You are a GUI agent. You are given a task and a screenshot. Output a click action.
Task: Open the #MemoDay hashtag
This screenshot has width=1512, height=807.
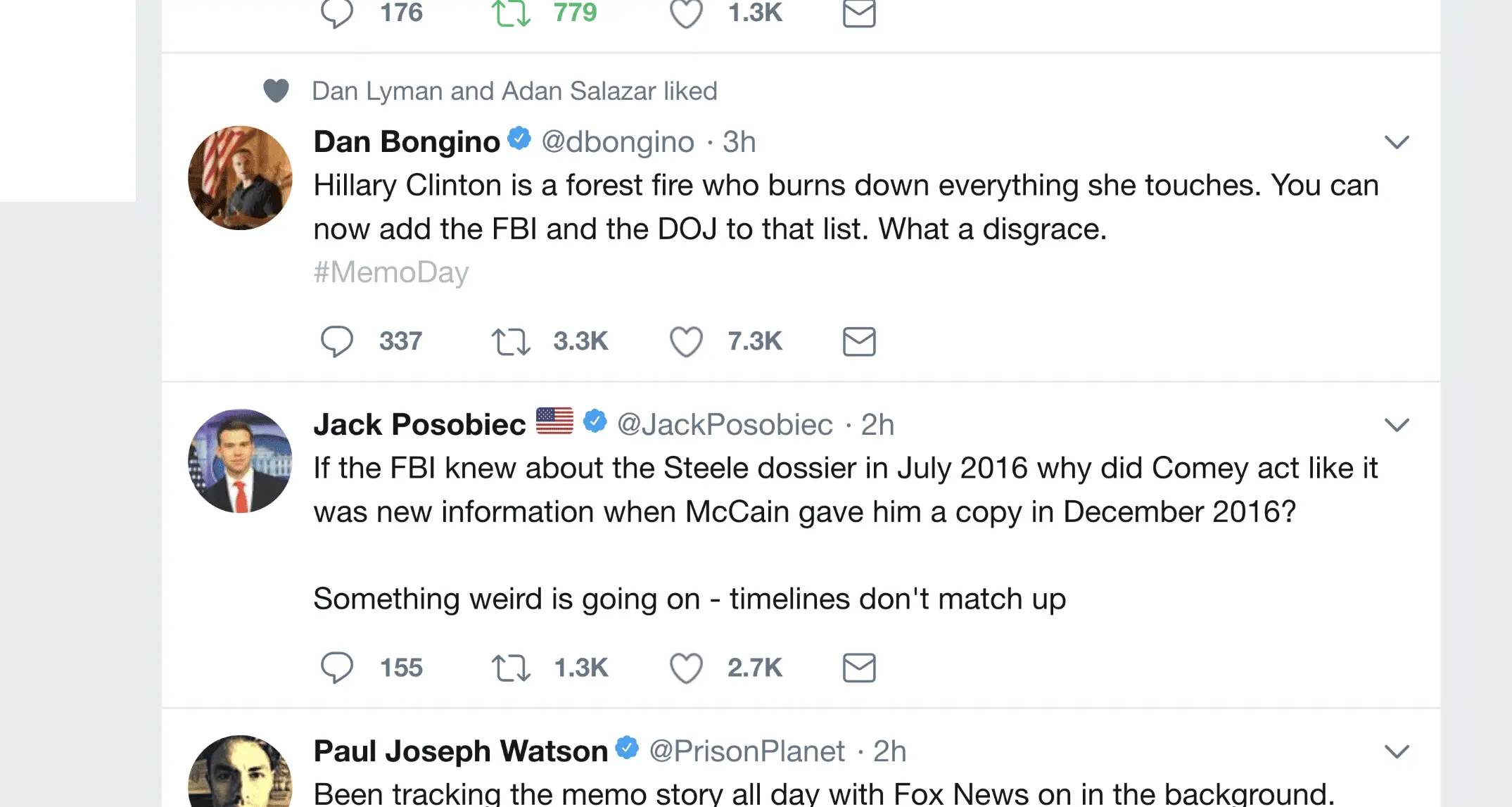(391, 272)
